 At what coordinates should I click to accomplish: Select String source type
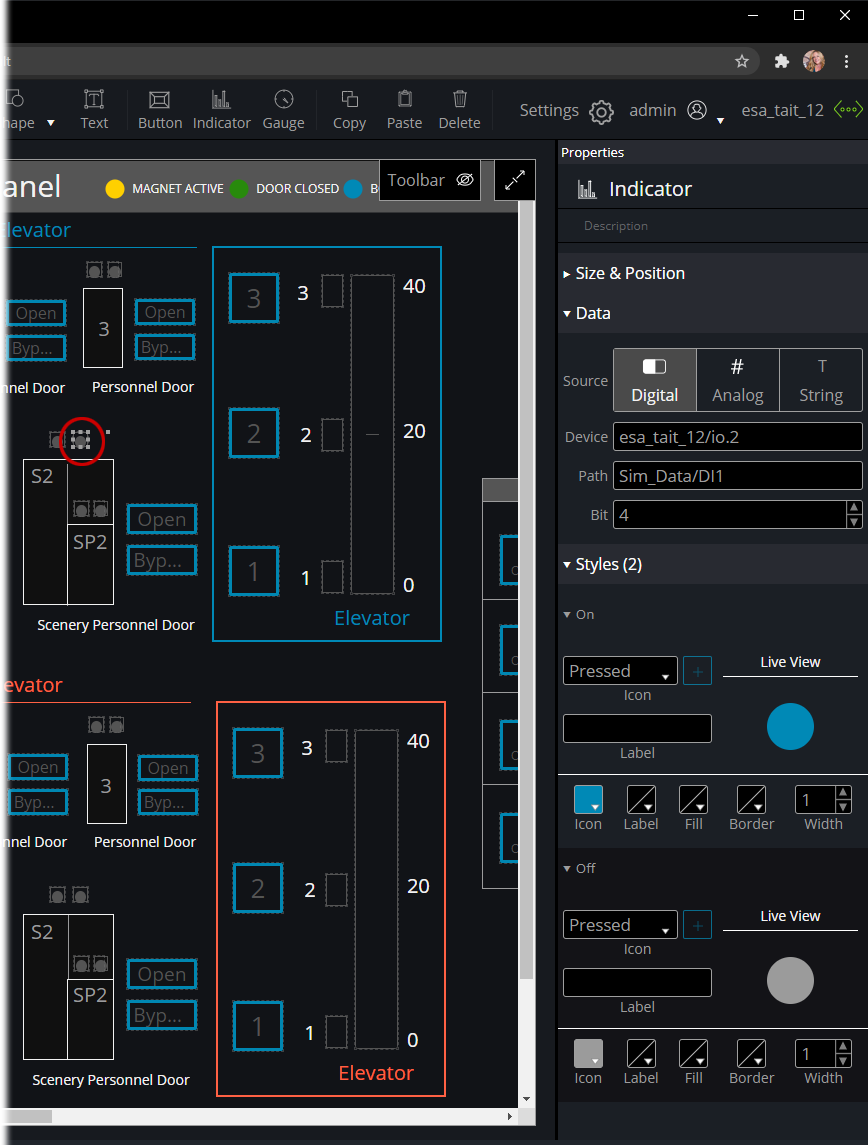pyautogui.click(x=821, y=380)
